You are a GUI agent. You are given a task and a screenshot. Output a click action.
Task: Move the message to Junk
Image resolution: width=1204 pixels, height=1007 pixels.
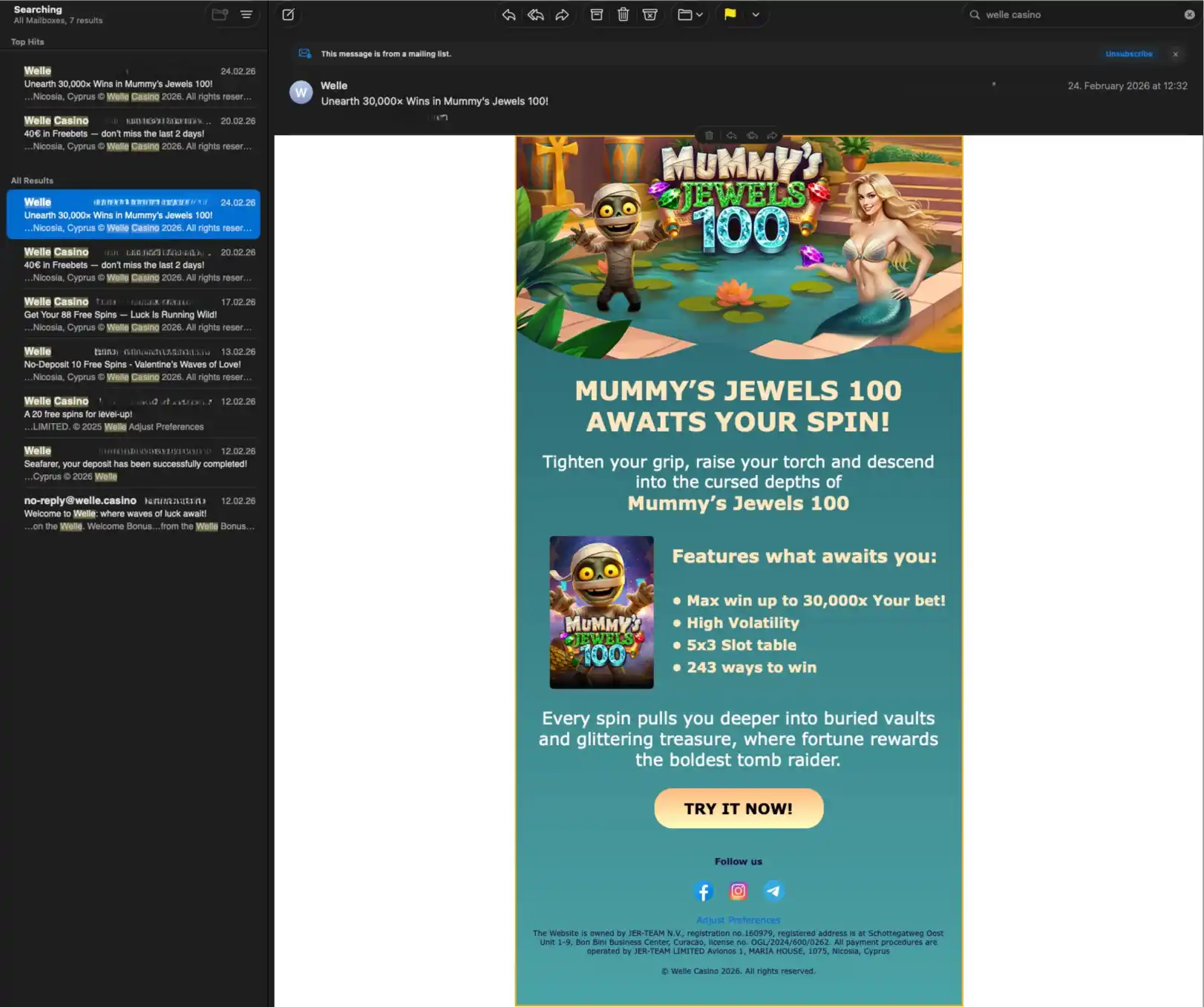(650, 15)
